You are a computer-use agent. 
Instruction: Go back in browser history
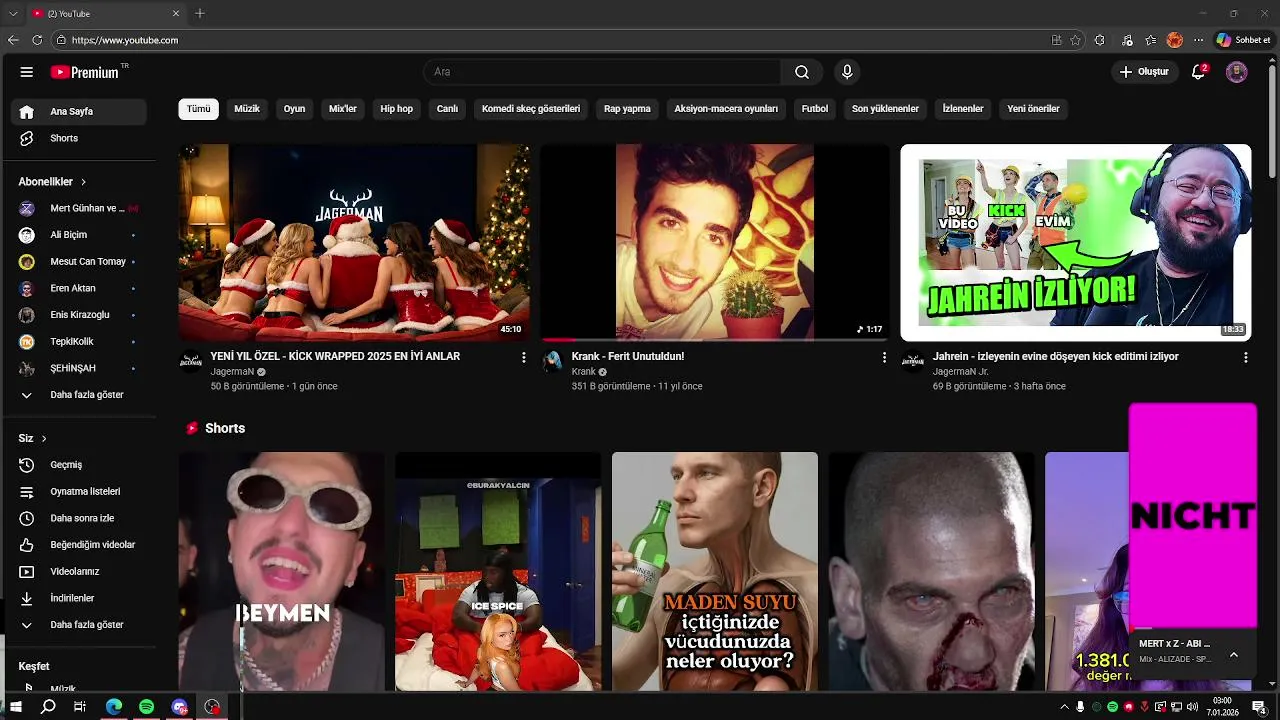pos(13,40)
